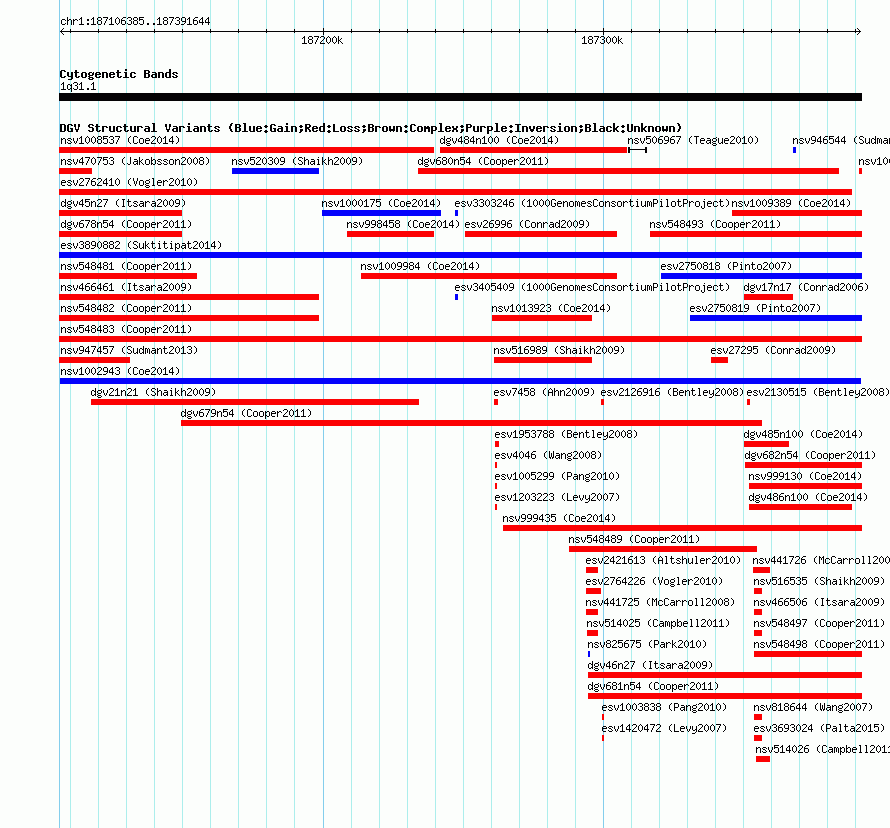Click nsv825675 (Park2010) label

click(x=646, y=644)
